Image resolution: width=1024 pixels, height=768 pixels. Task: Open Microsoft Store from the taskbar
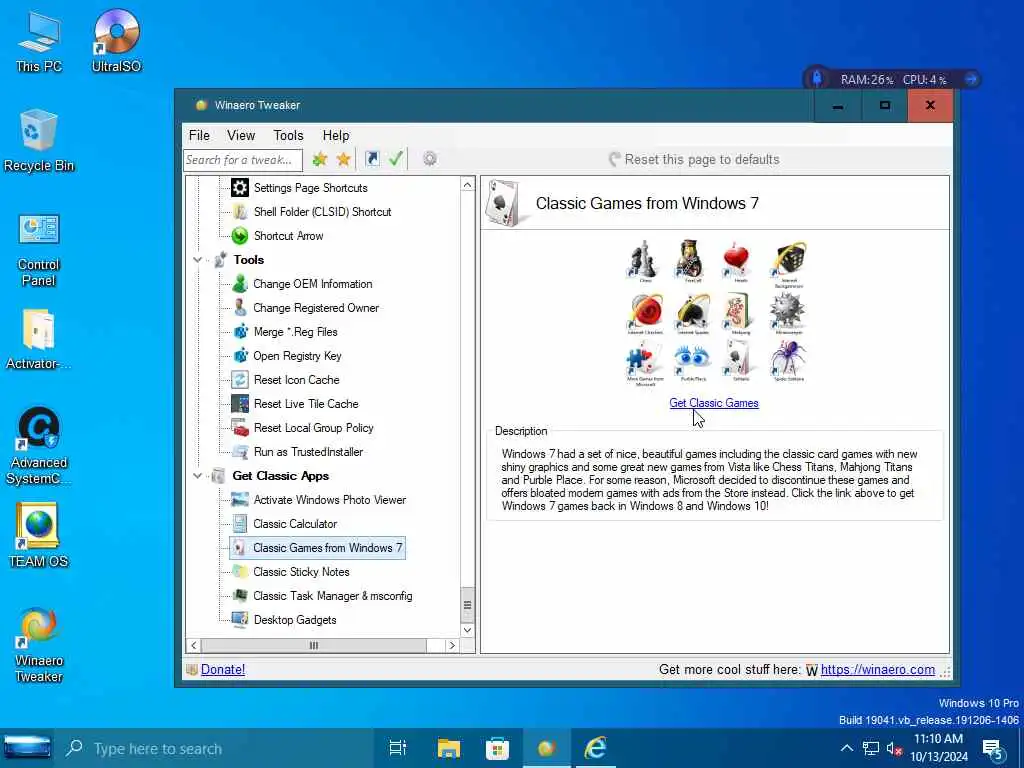coord(497,748)
